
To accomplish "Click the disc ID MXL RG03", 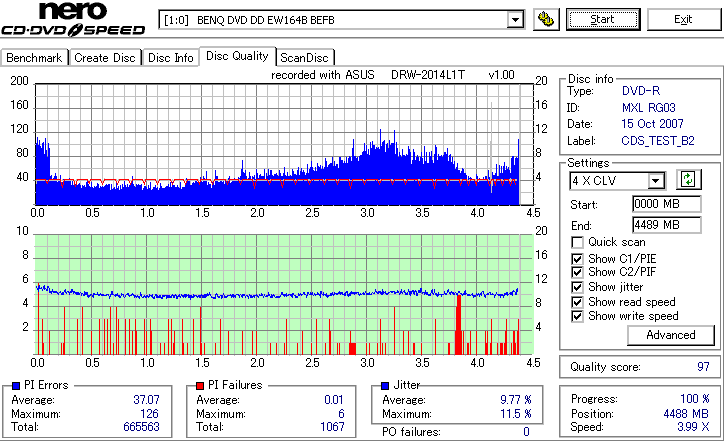I will point(649,108).
